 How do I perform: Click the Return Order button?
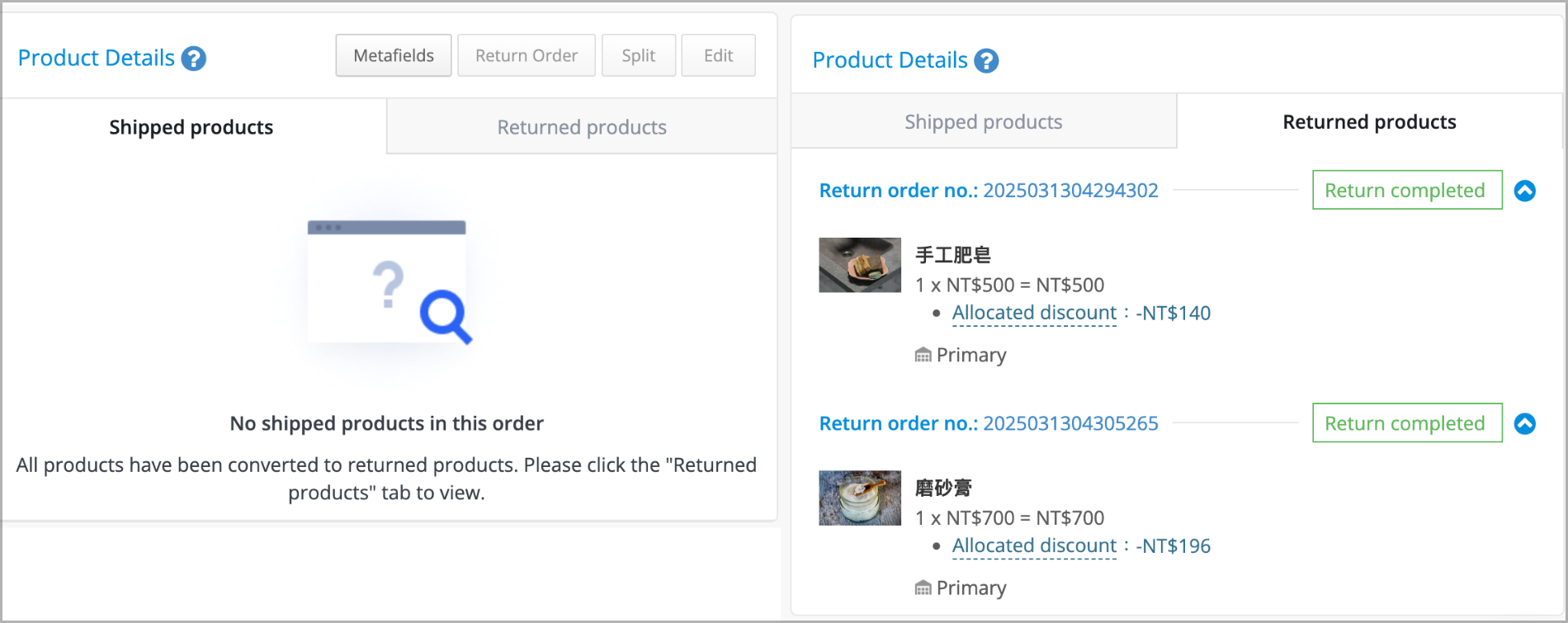point(527,55)
